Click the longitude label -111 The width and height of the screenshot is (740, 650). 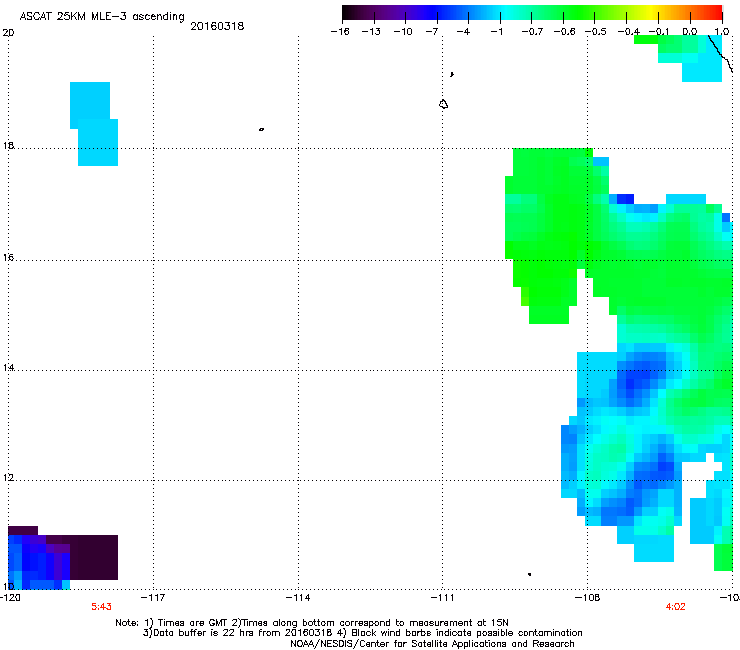point(442,598)
